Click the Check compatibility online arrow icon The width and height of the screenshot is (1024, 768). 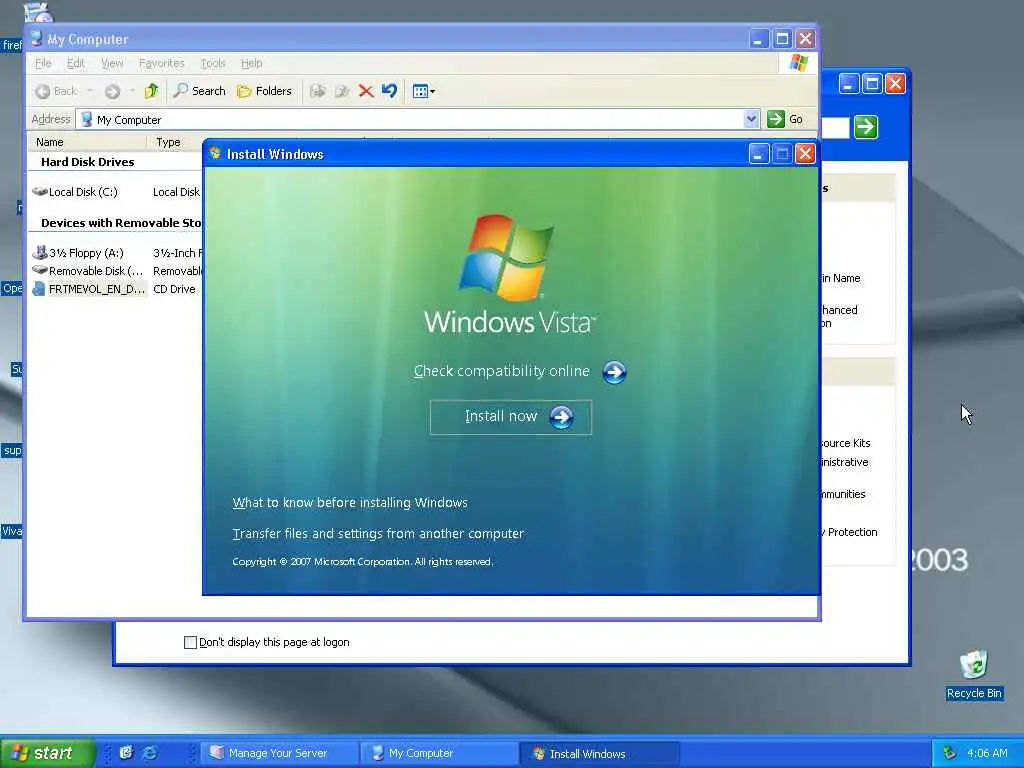614,372
